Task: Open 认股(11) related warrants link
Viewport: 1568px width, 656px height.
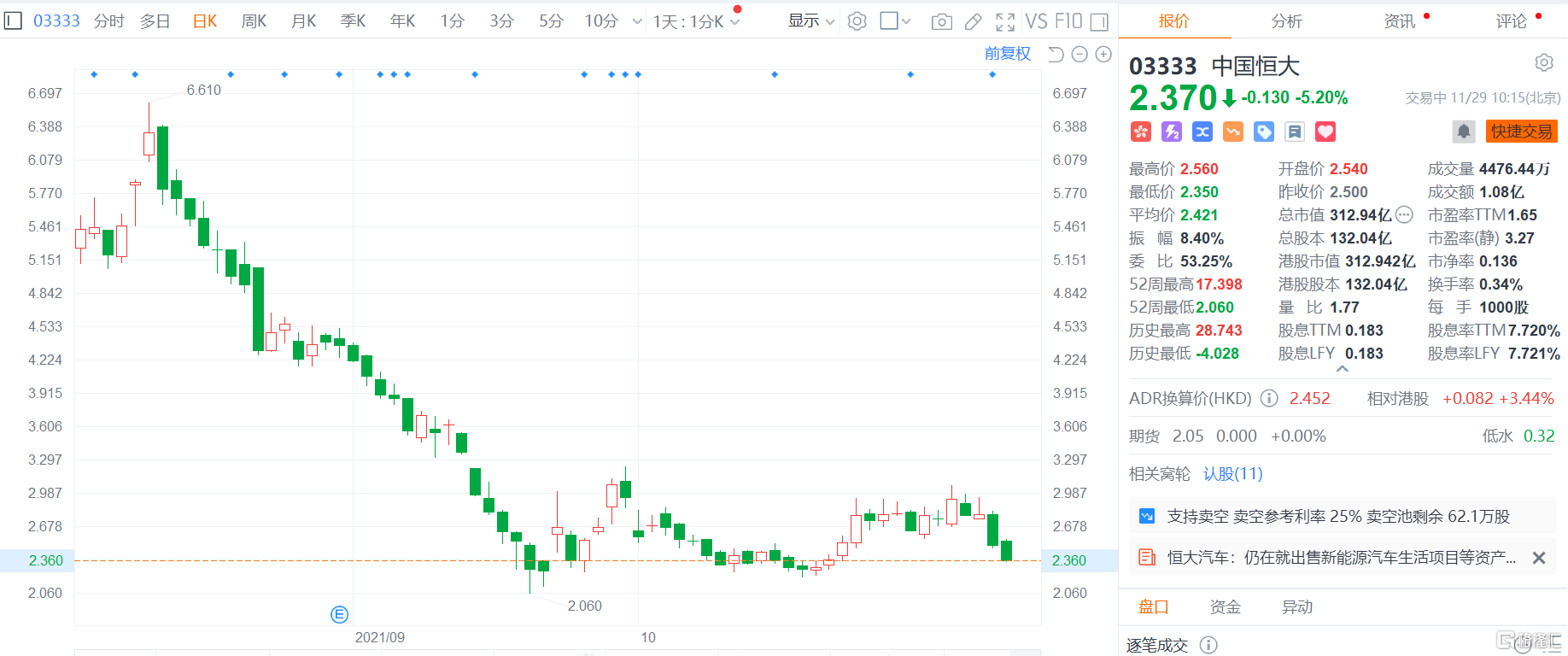Action: coord(1232,474)
